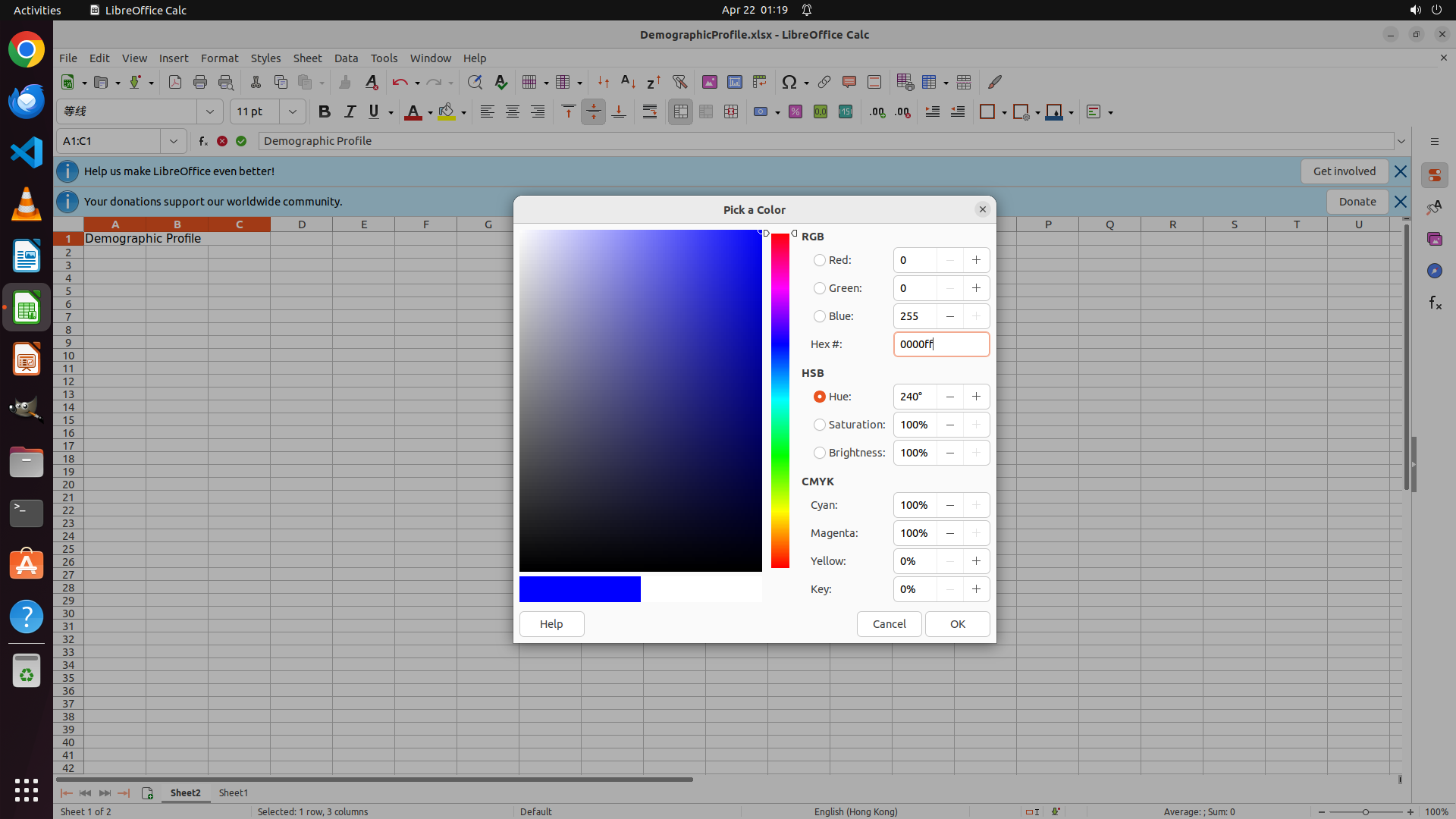The image size is (1456, 819).
Task: Select the Brightness radio button
Action: click(x=820, y=453)
